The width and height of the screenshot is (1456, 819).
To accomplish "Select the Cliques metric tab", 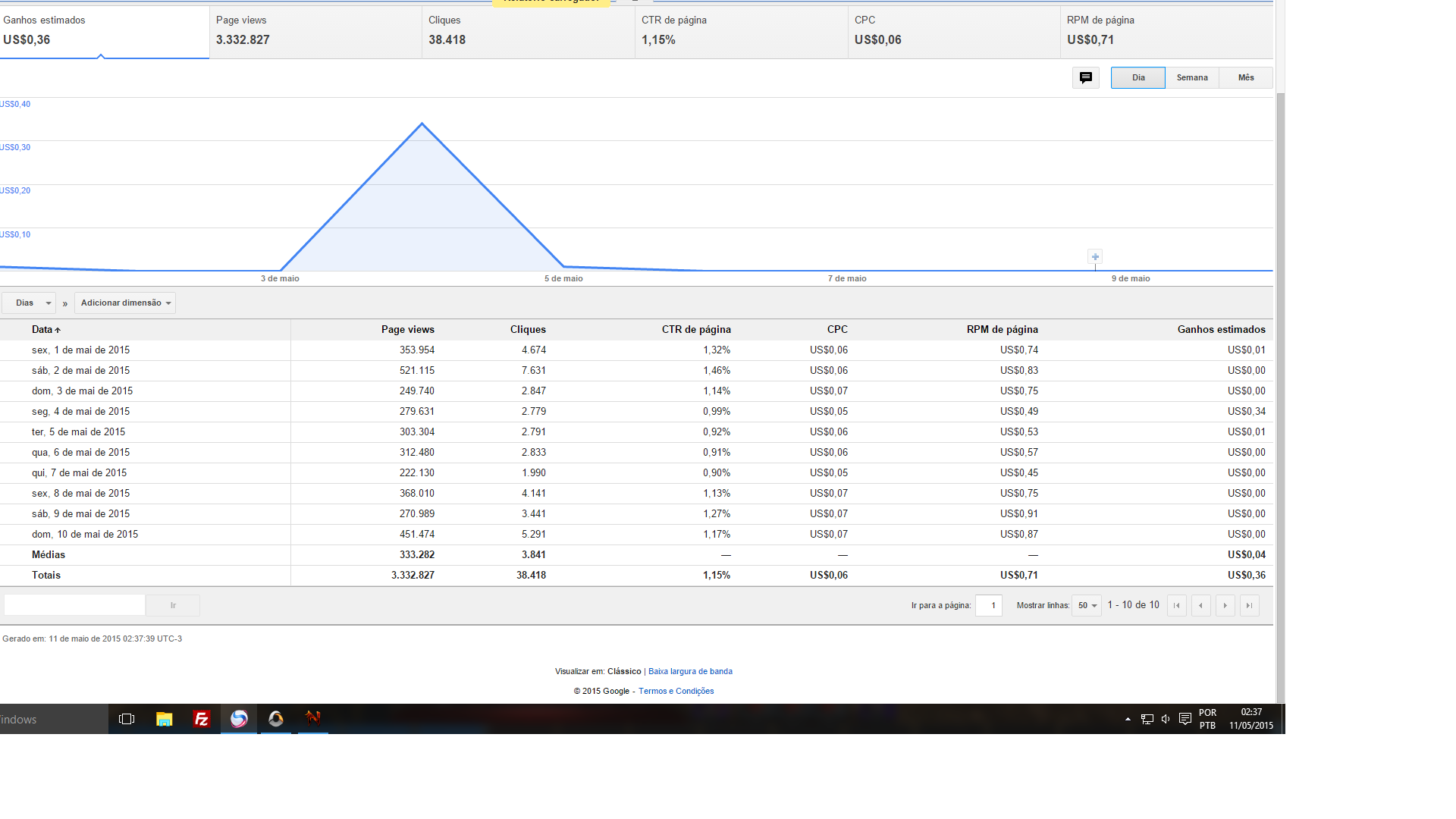I will click(528, 31).
